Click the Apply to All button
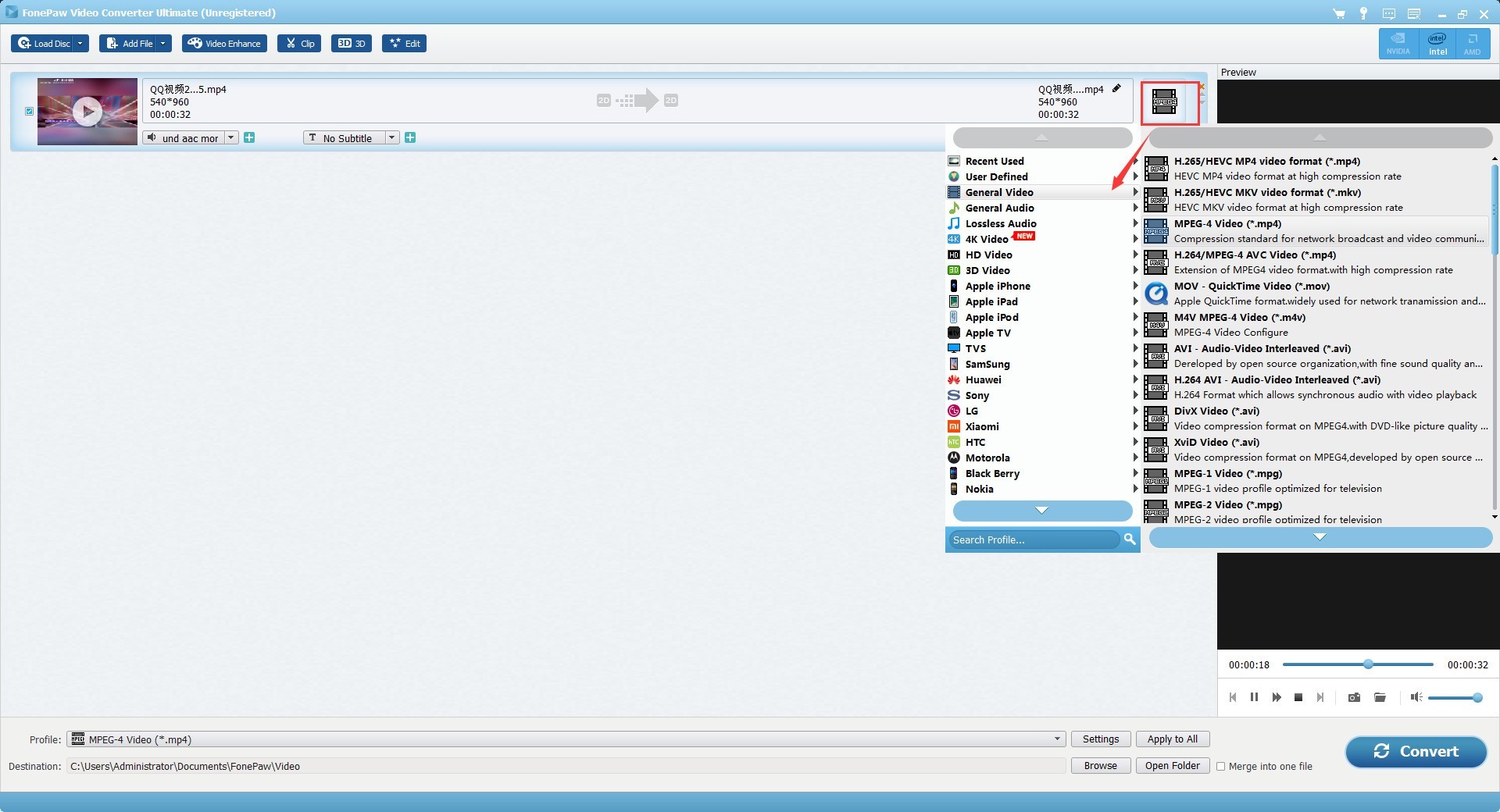This screenshot has width=1500, height=812. click(1173, 739)
